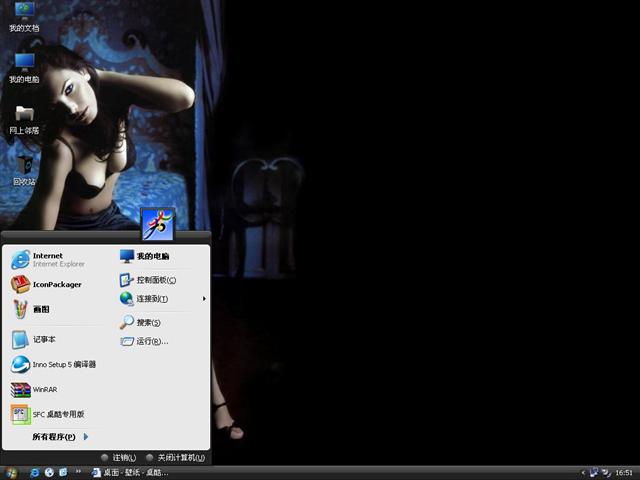Open 控制面板(C) control panel
The image size is (640, 480).
pos(147,280)
